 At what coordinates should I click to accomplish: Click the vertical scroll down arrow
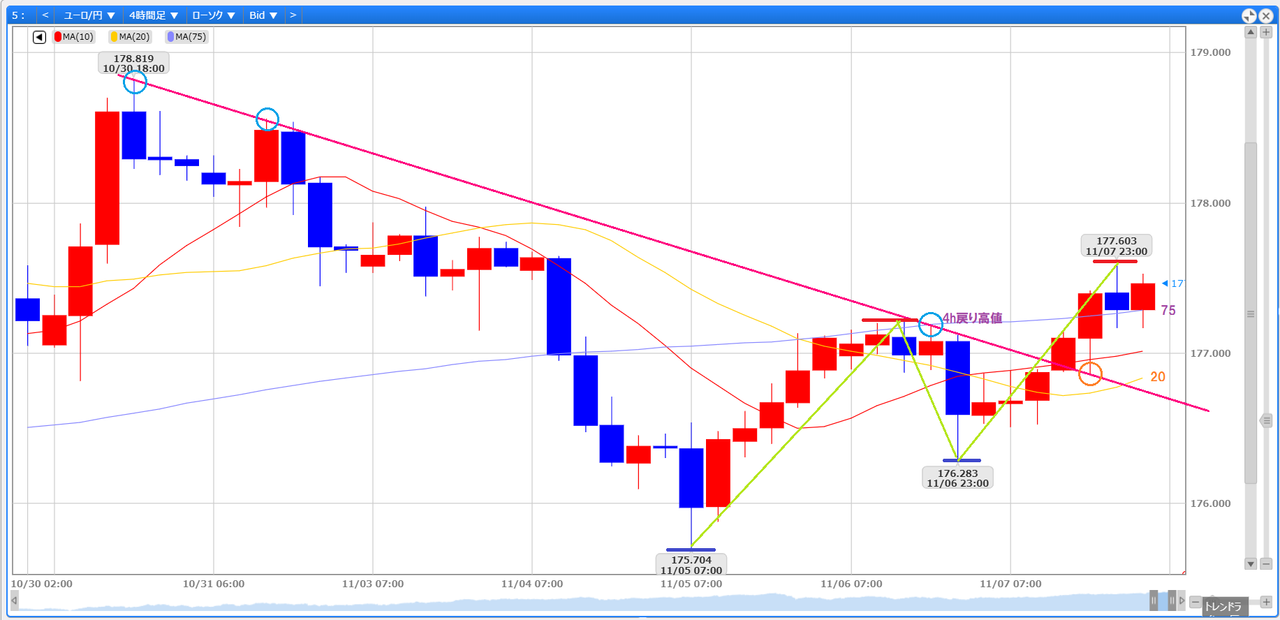tap(1250, 564)
